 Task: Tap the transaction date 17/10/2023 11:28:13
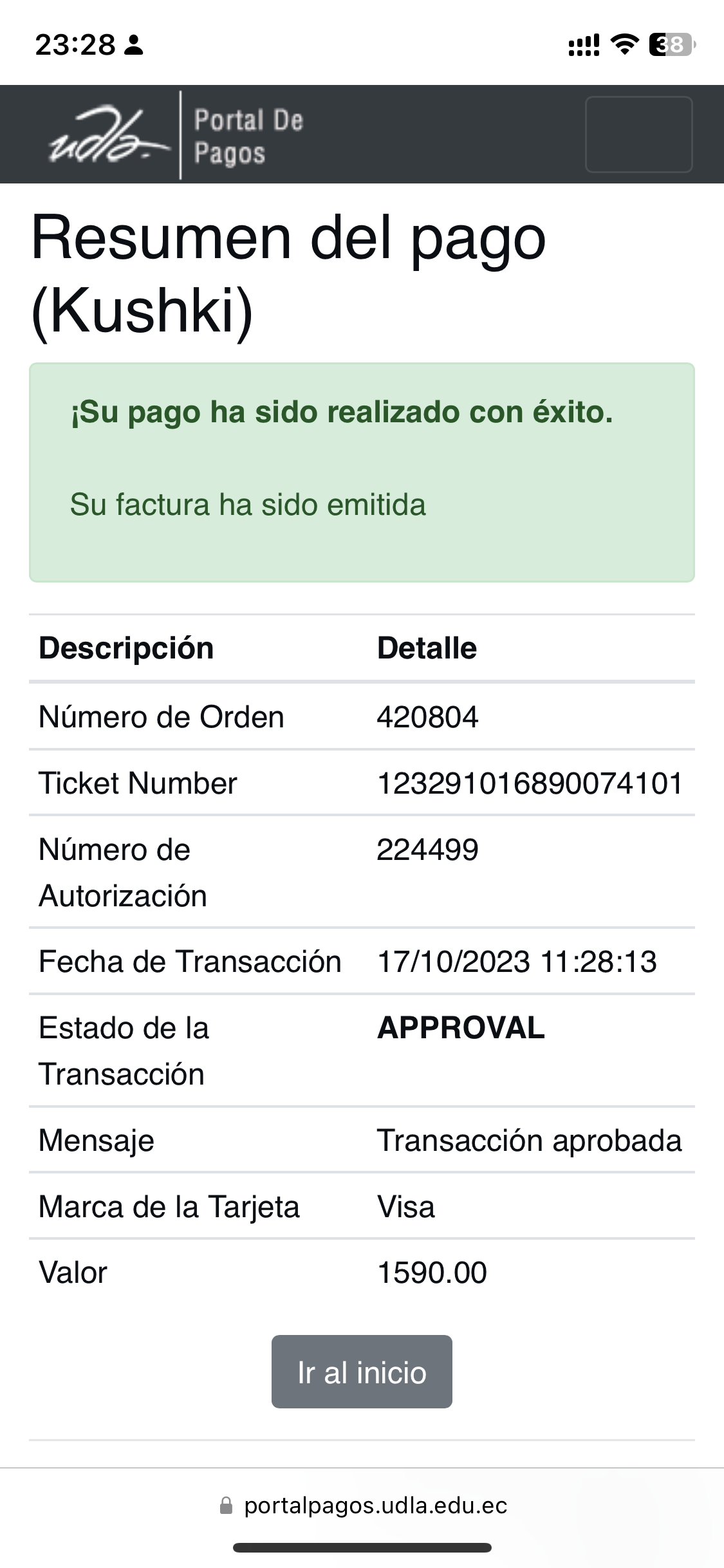517,962
